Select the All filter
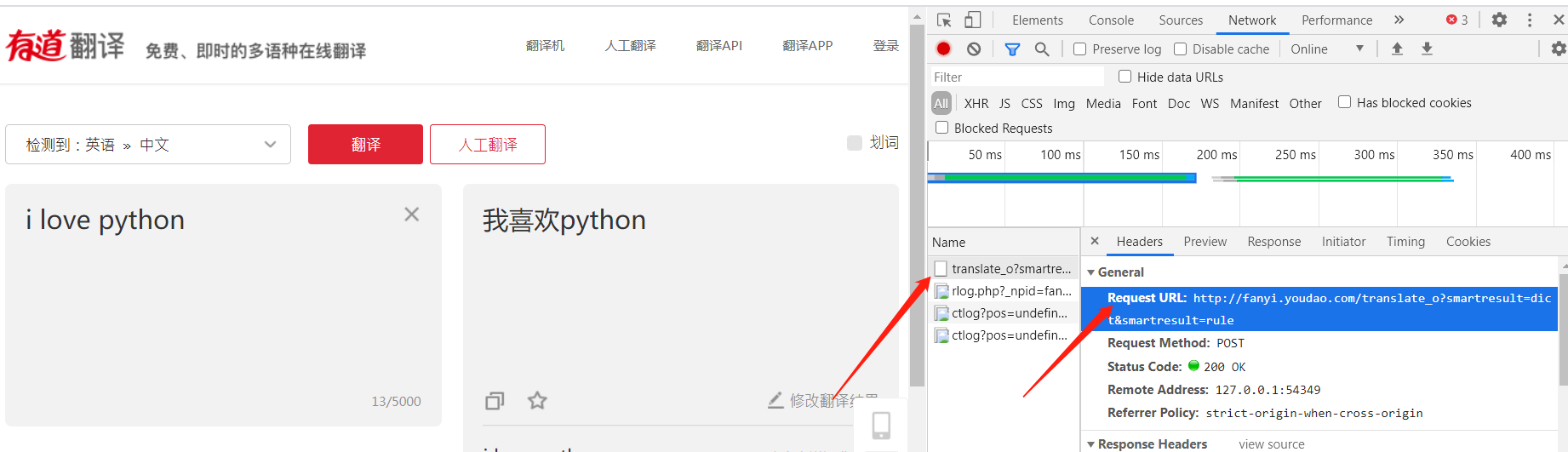This screenshot has height=452, width=1568. tap(941, 103)
